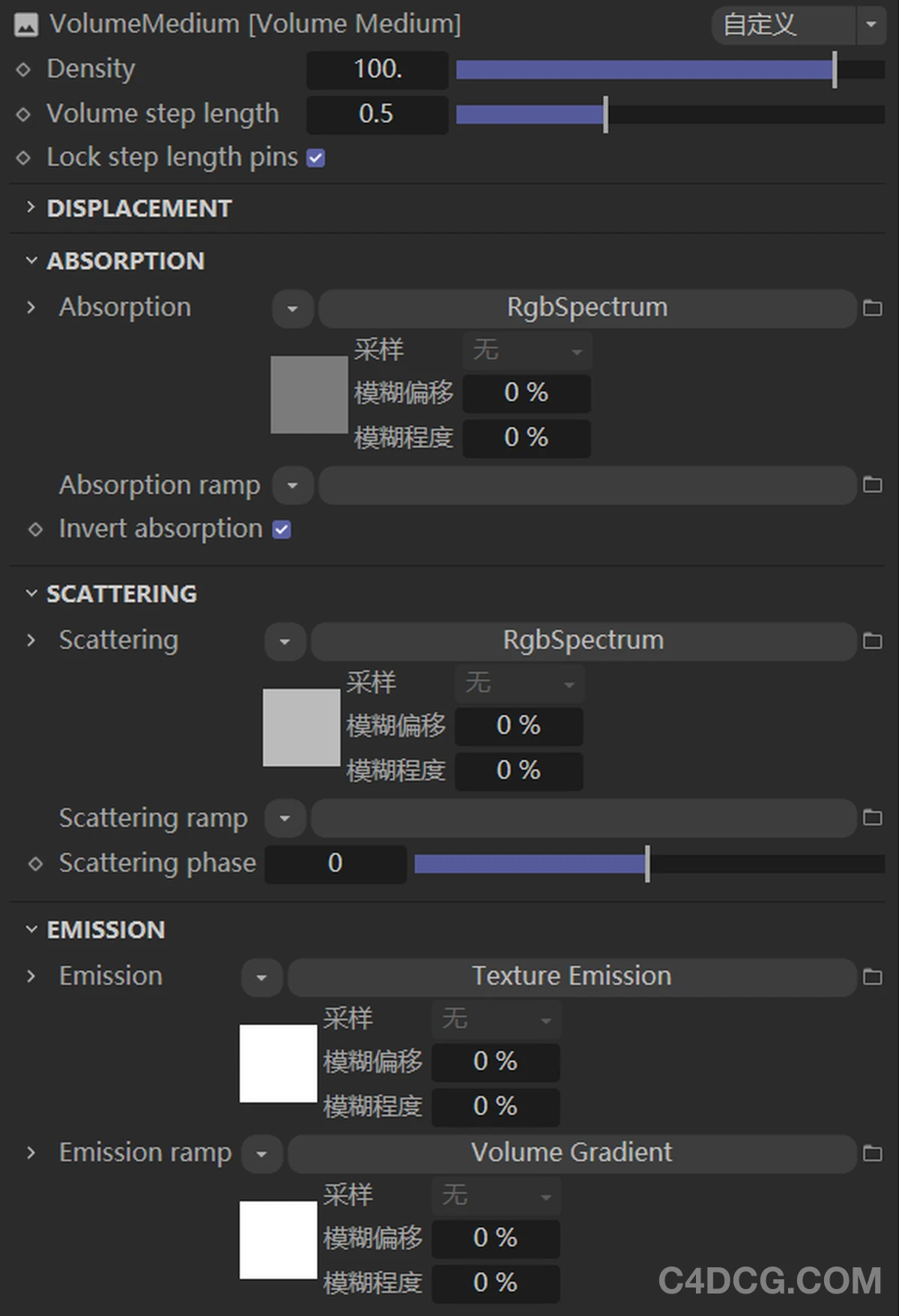The width and height of the screenshot is (899, 1316).
Task: Click the folder icon beside Scattering RgbSpectrum
Action: coord(872,641)
